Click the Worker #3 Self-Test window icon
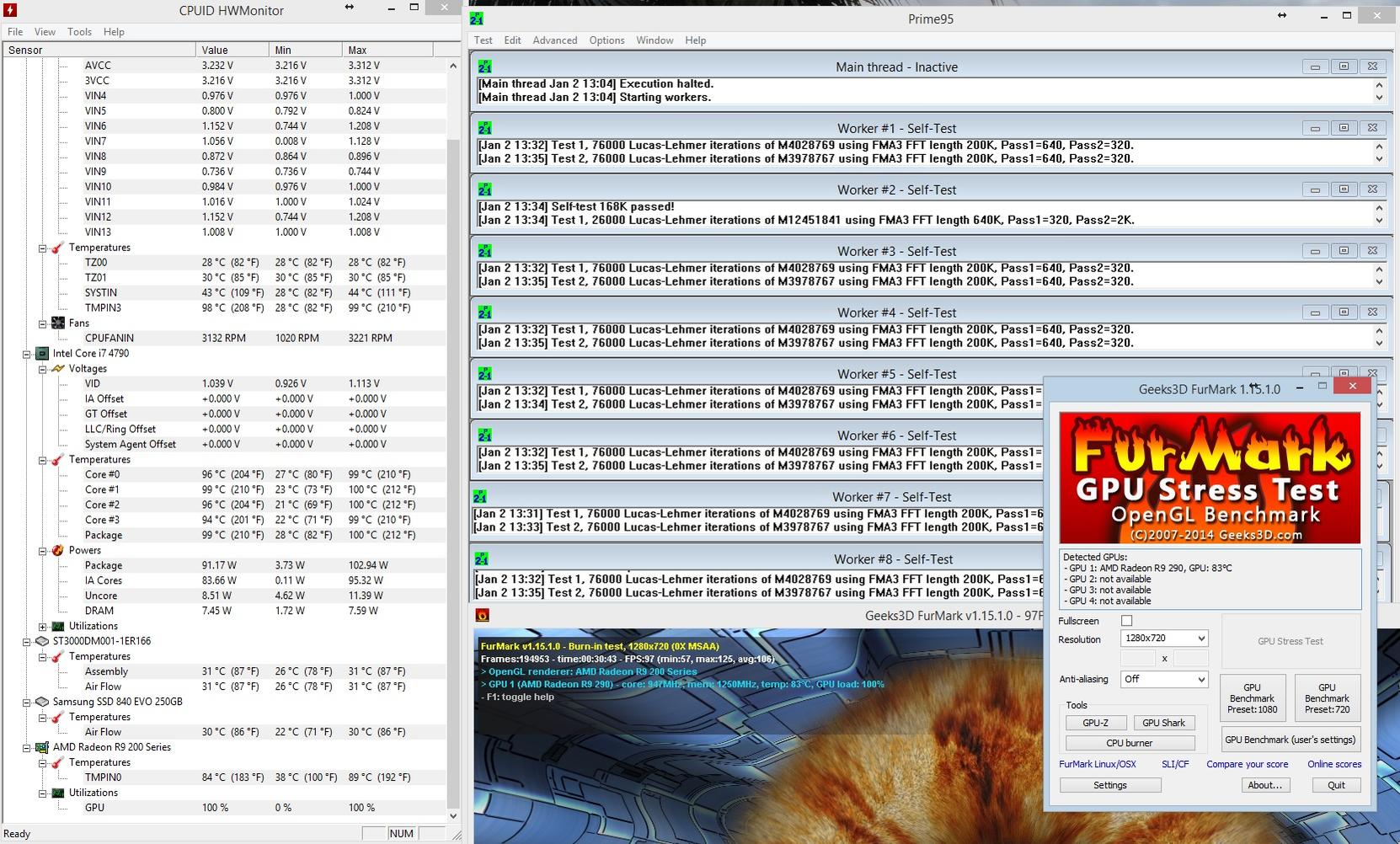 (x=484, y=251)
